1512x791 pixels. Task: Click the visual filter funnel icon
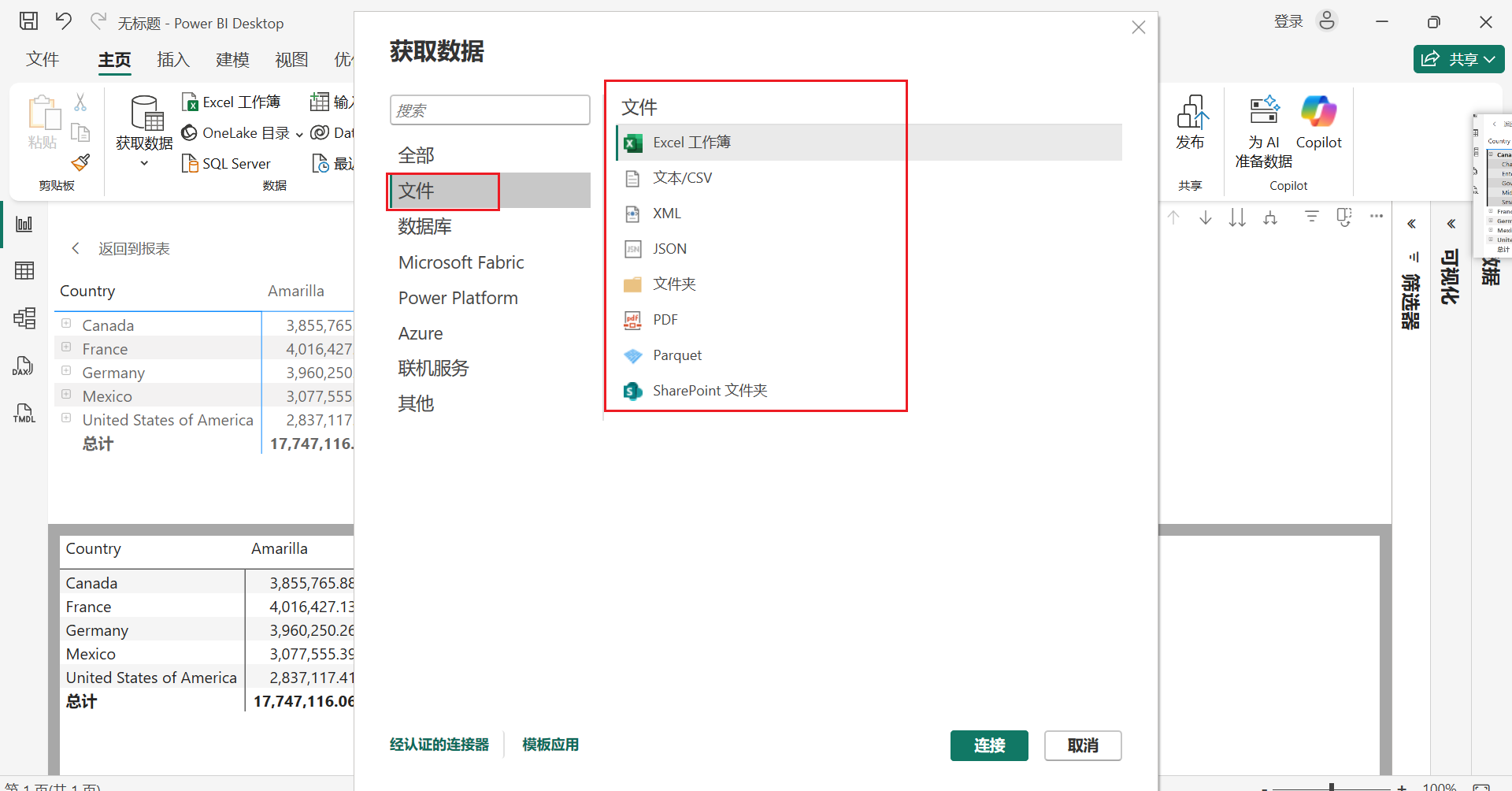[x=1312, y=217]
